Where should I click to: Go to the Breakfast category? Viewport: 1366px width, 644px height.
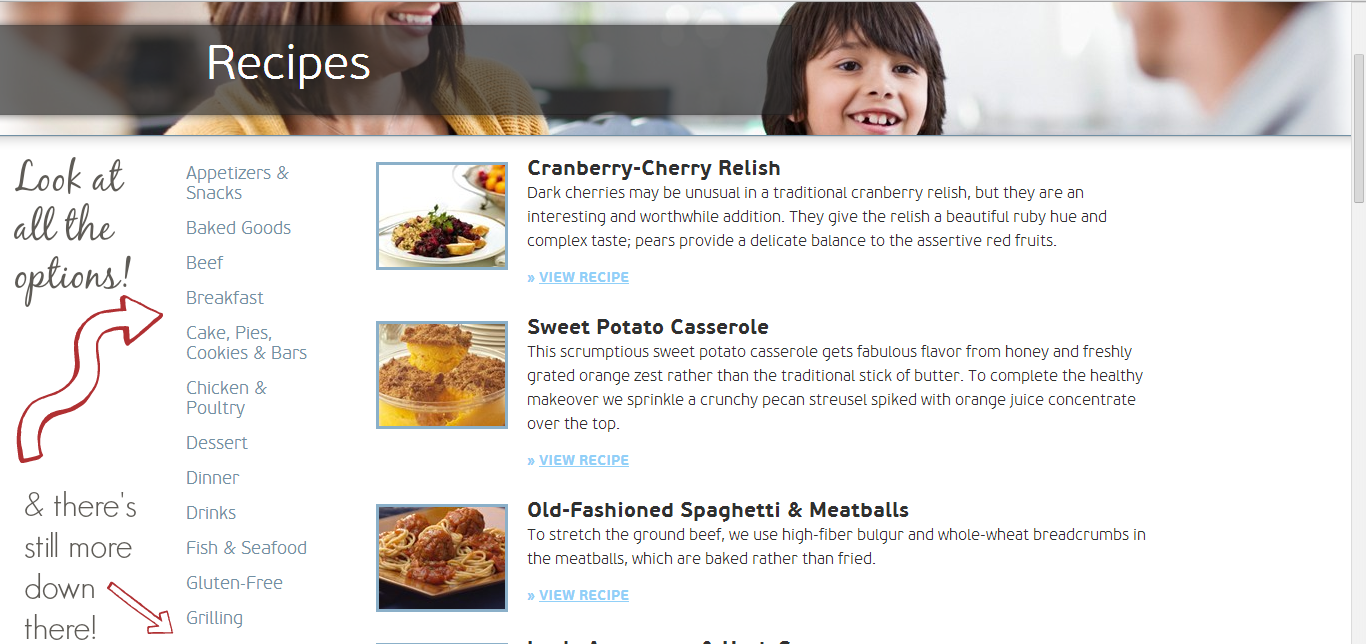[x=225, y=298]
